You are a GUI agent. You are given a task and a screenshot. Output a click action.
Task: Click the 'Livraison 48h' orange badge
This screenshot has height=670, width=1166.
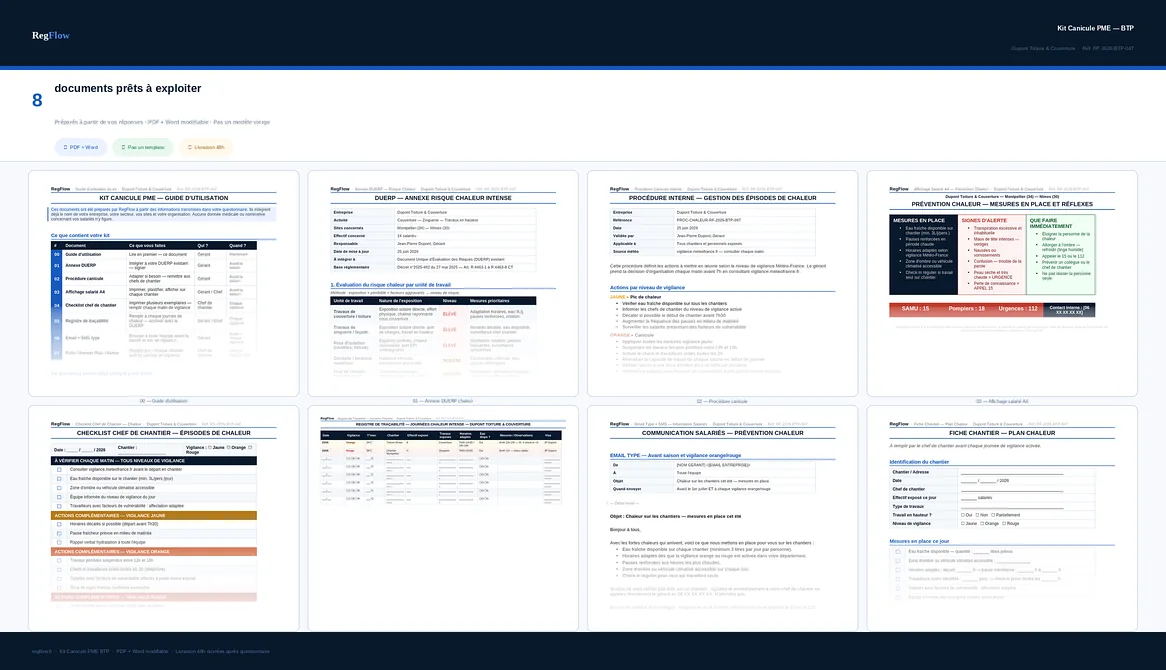pos(206,147)
